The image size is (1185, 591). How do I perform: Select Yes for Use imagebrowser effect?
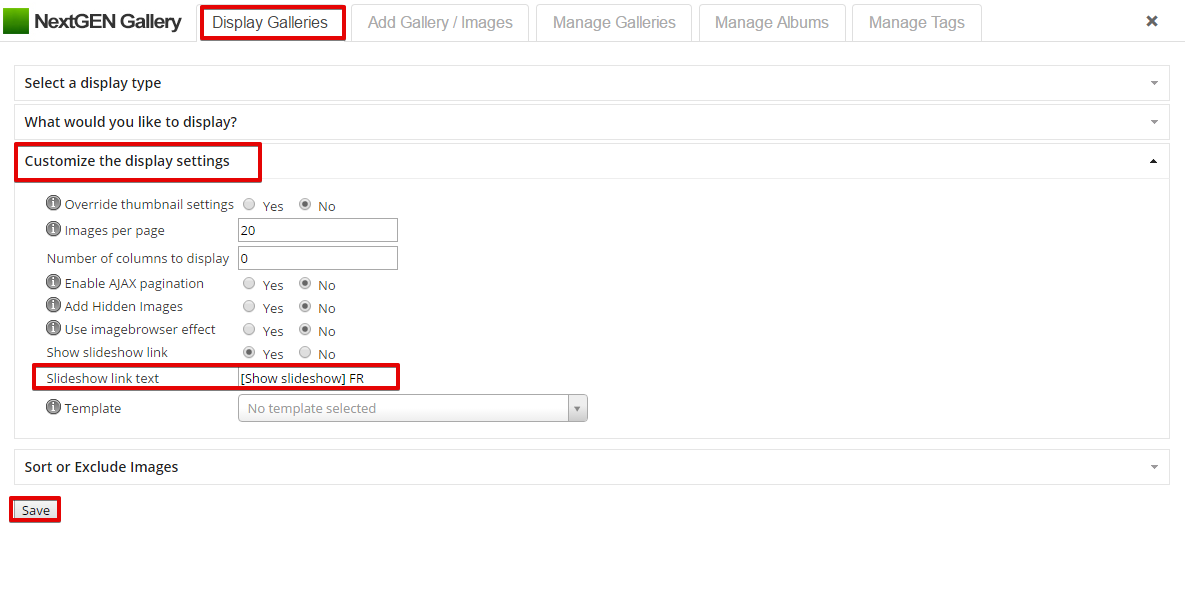249,330
